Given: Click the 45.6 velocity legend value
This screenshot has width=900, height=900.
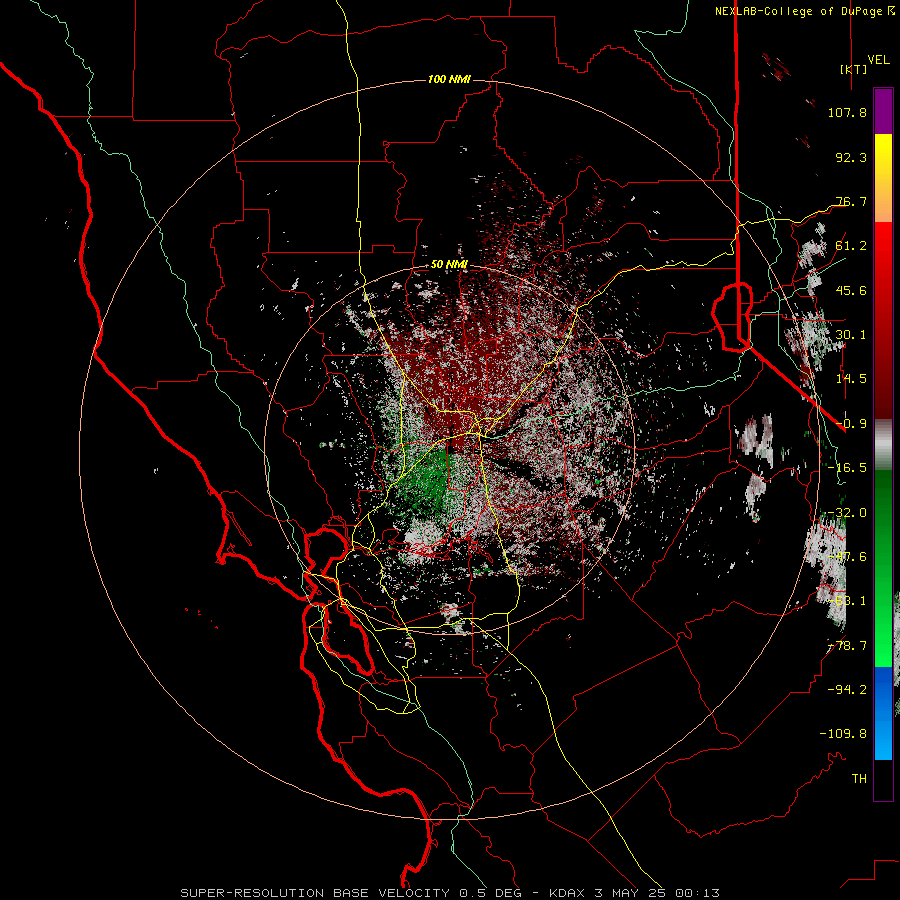Looking at the screenshot, I should (x=851, y=290).
